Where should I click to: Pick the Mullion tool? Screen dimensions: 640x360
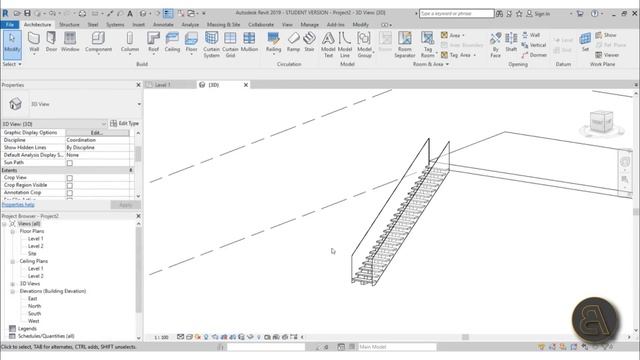point(249,42)
